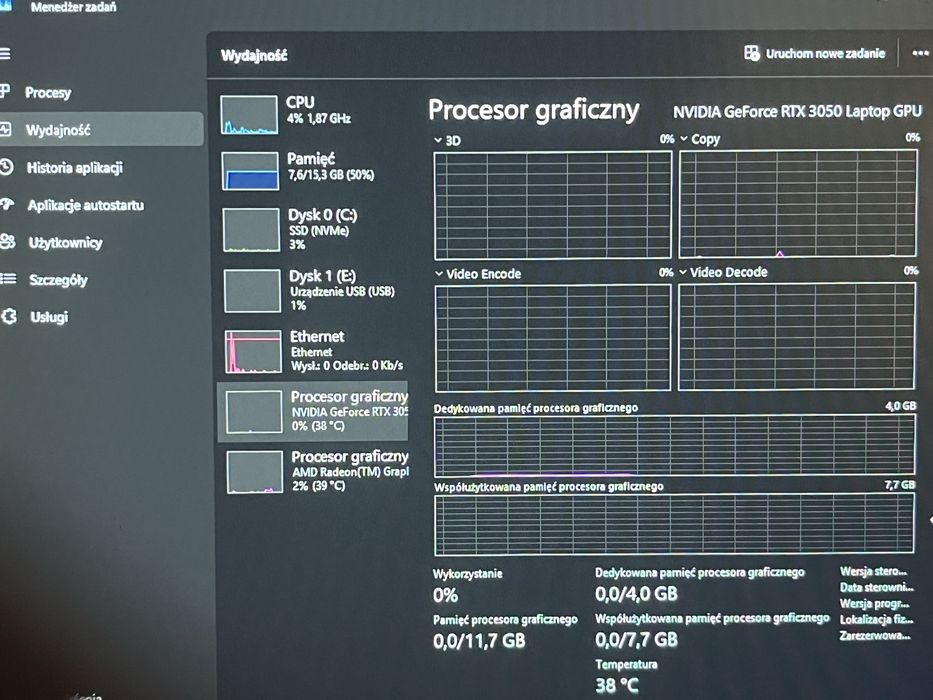Click the Usługi gear icon
The width and height of the screenshot is (933, 700).
[10, 316]
